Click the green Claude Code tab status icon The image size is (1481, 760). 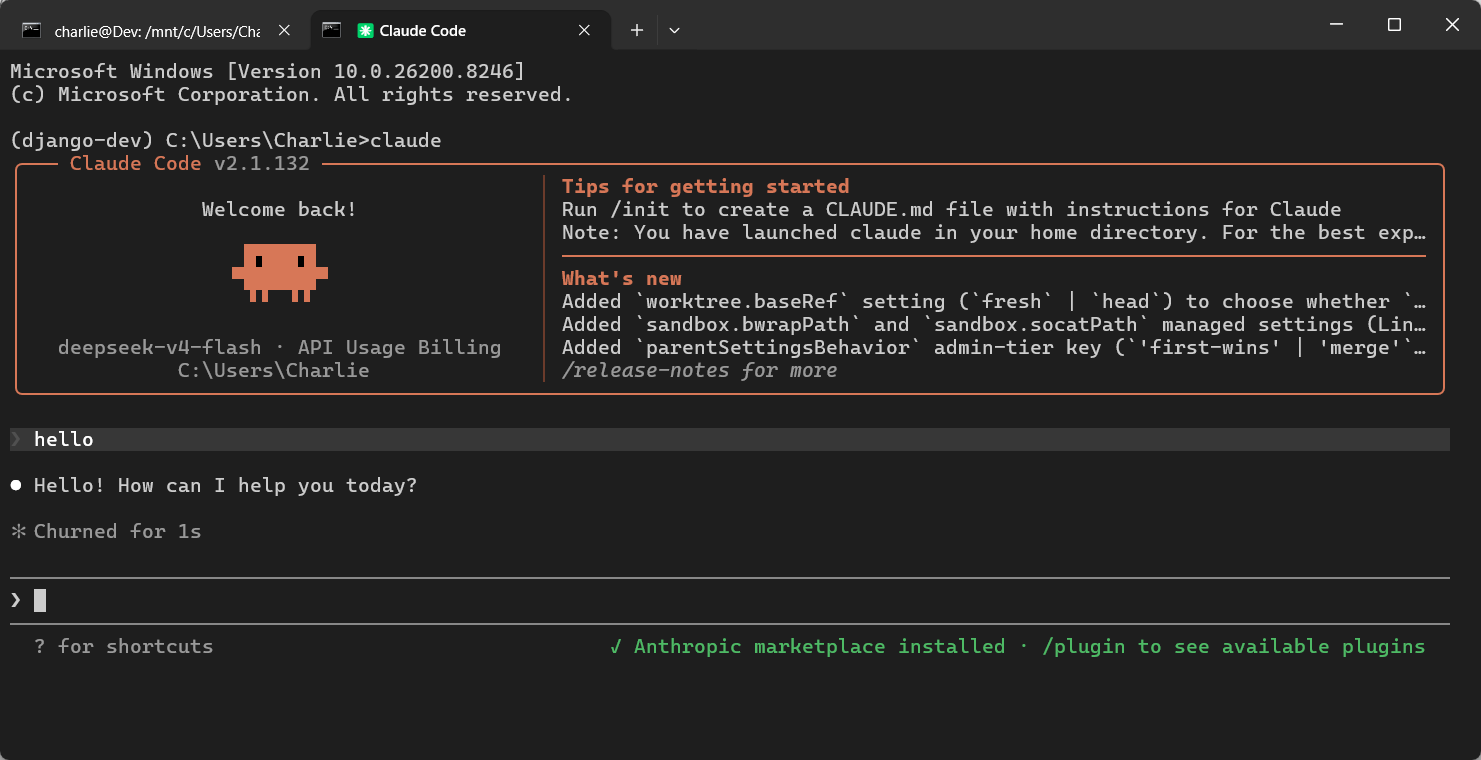click(x=365, y=31)
